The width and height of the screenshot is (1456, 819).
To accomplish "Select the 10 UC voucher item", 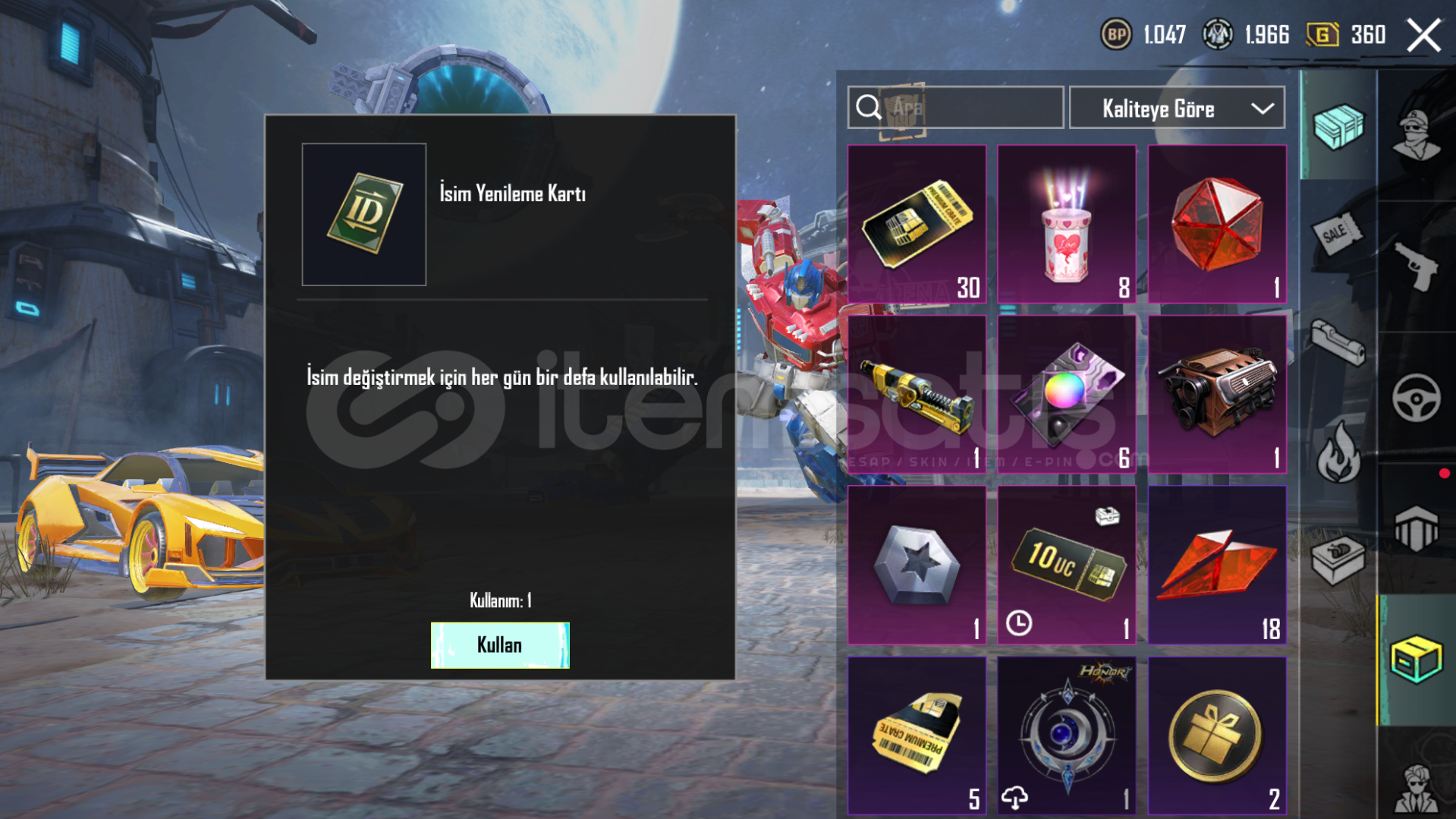I will [x=1067, y=565].
